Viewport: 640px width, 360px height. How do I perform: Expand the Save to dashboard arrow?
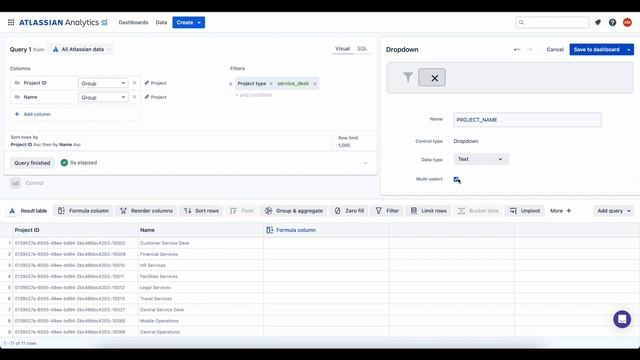click(x=629, y=50)
